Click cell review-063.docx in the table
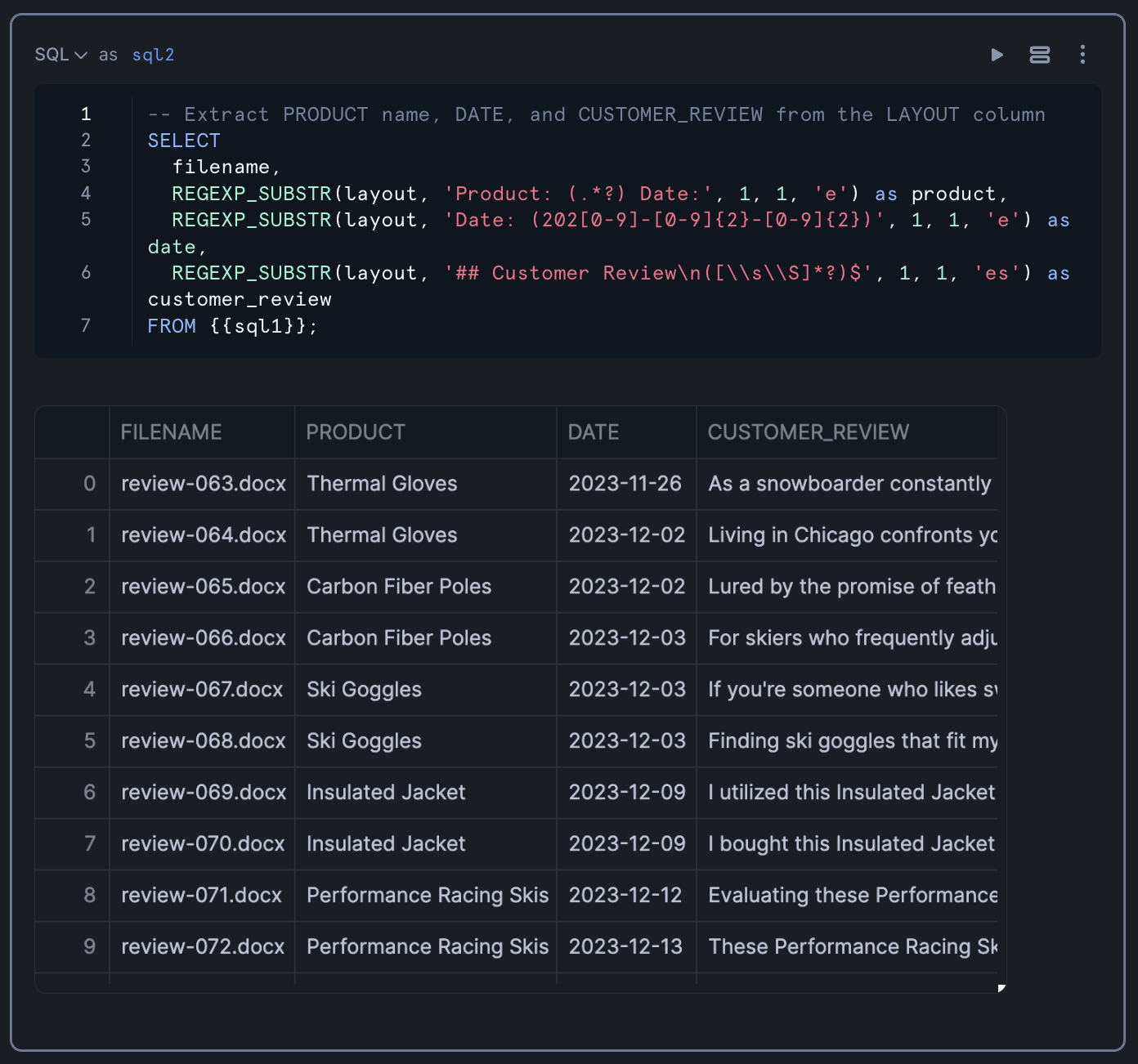 point(204,484)
